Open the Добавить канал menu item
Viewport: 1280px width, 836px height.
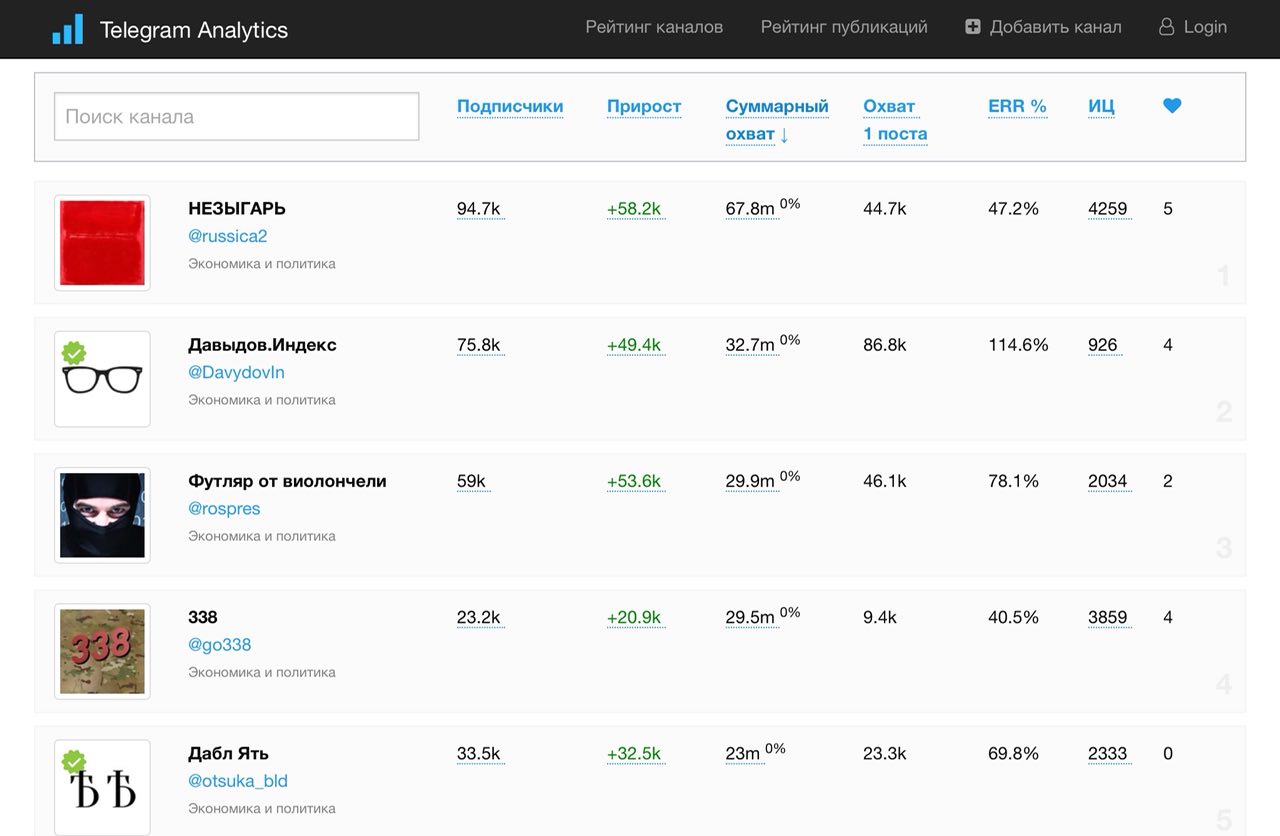coord(1055,27)
